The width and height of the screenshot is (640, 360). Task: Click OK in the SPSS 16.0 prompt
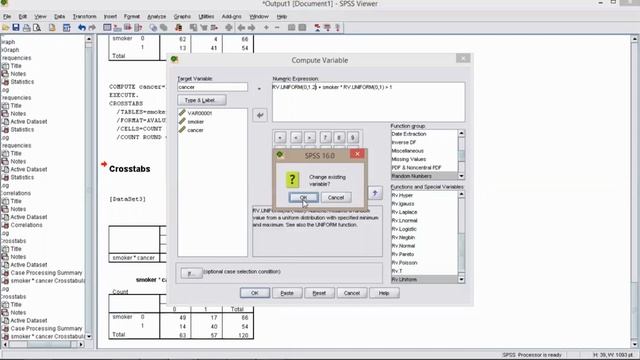click(303, 198)
